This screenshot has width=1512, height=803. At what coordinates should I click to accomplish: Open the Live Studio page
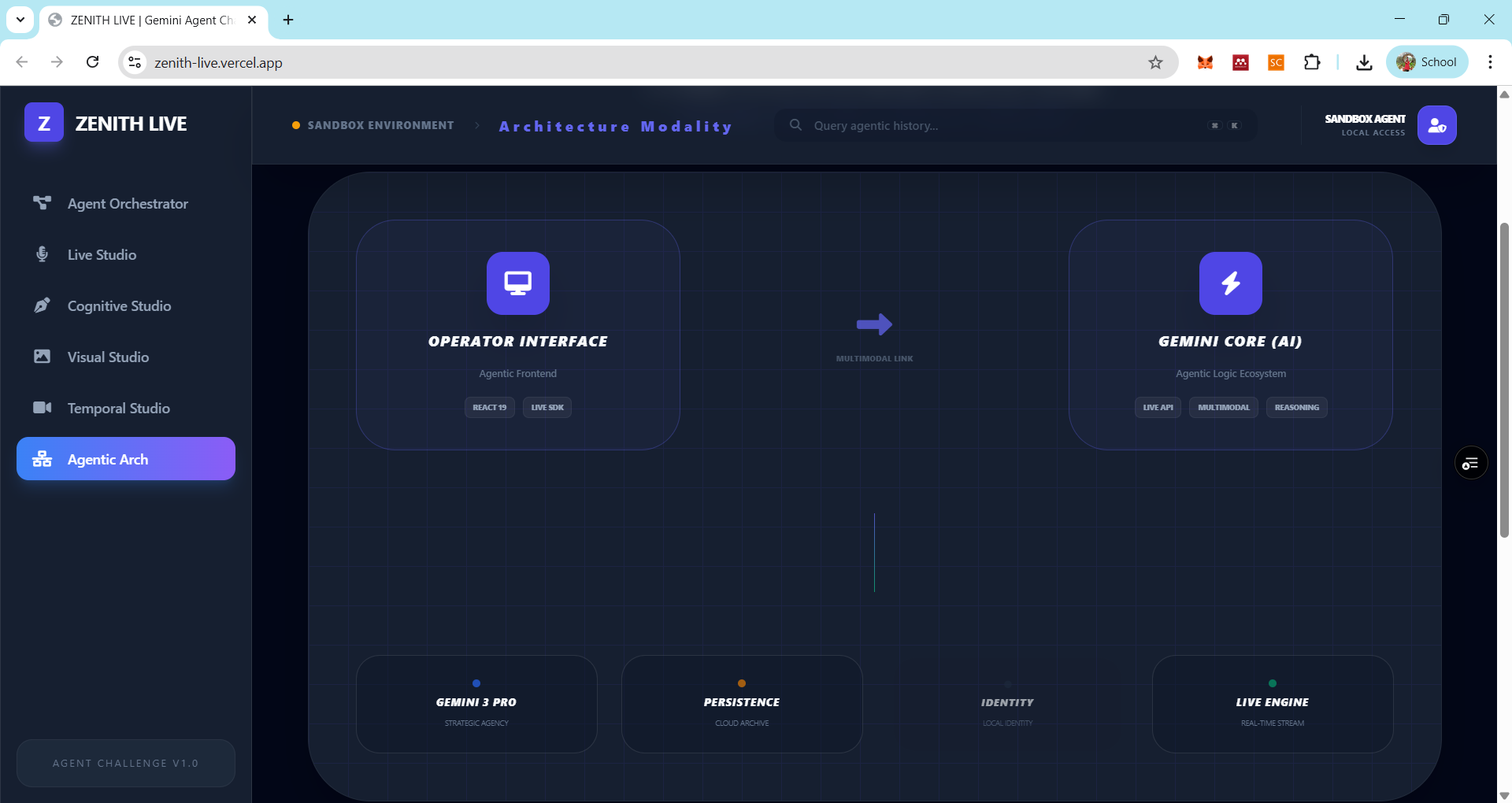pos(126,255)
